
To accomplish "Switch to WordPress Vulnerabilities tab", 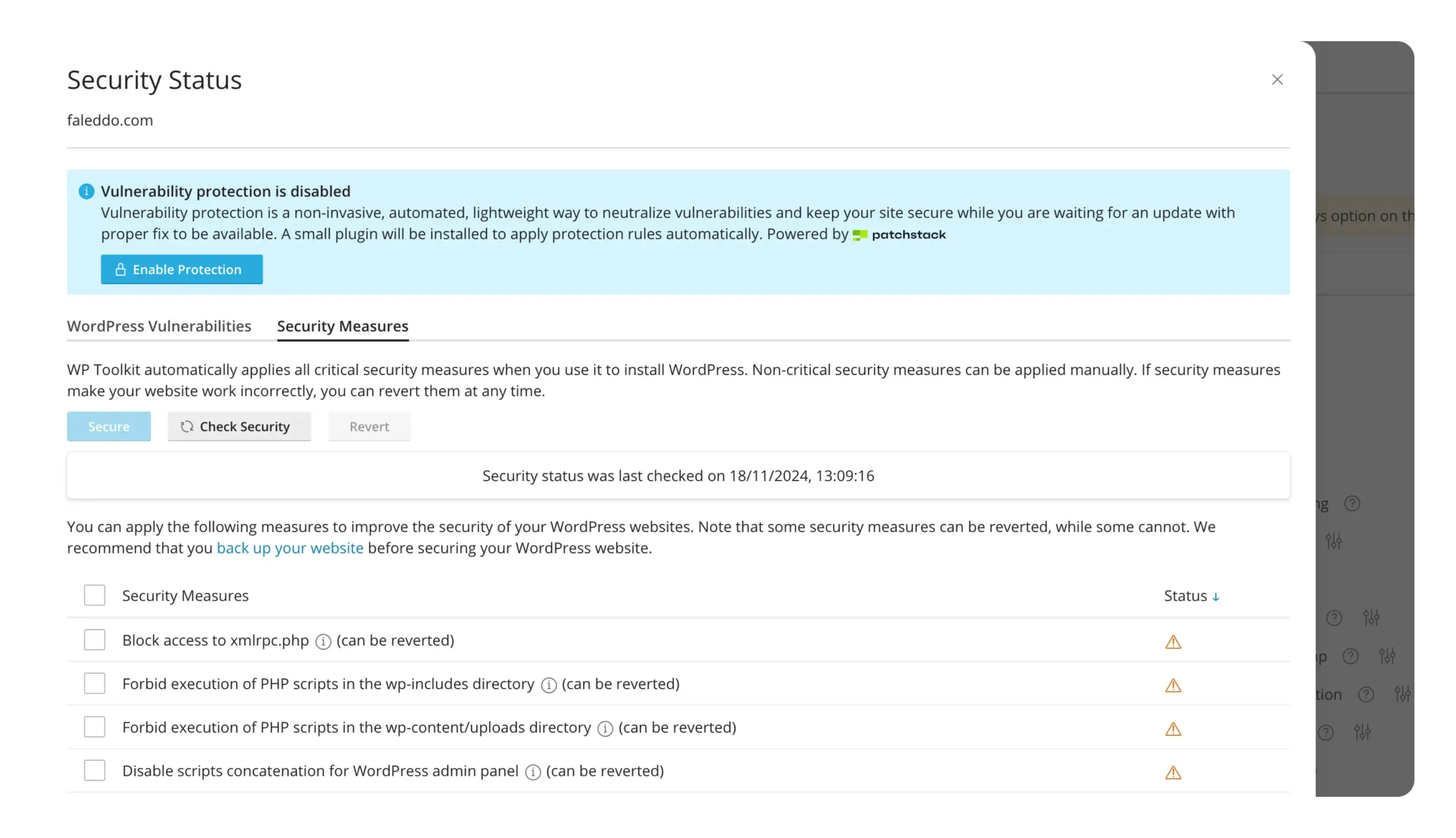I will pyautogui.click(x=159, y=326).
